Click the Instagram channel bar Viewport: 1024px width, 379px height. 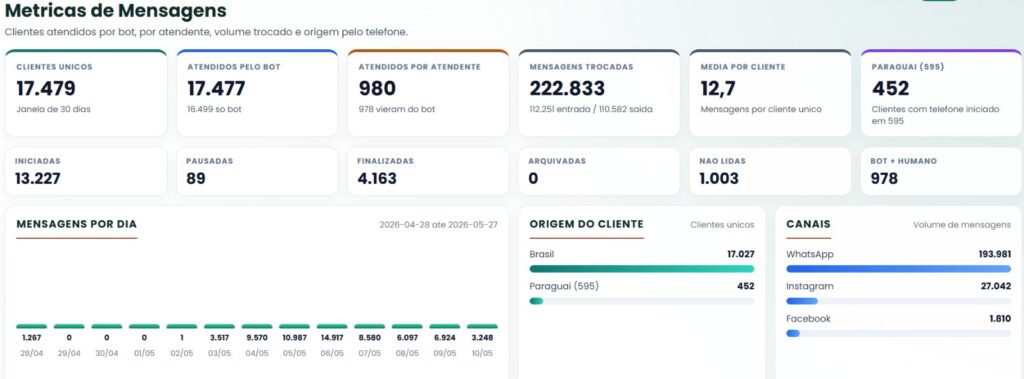[x=899, y=301]
